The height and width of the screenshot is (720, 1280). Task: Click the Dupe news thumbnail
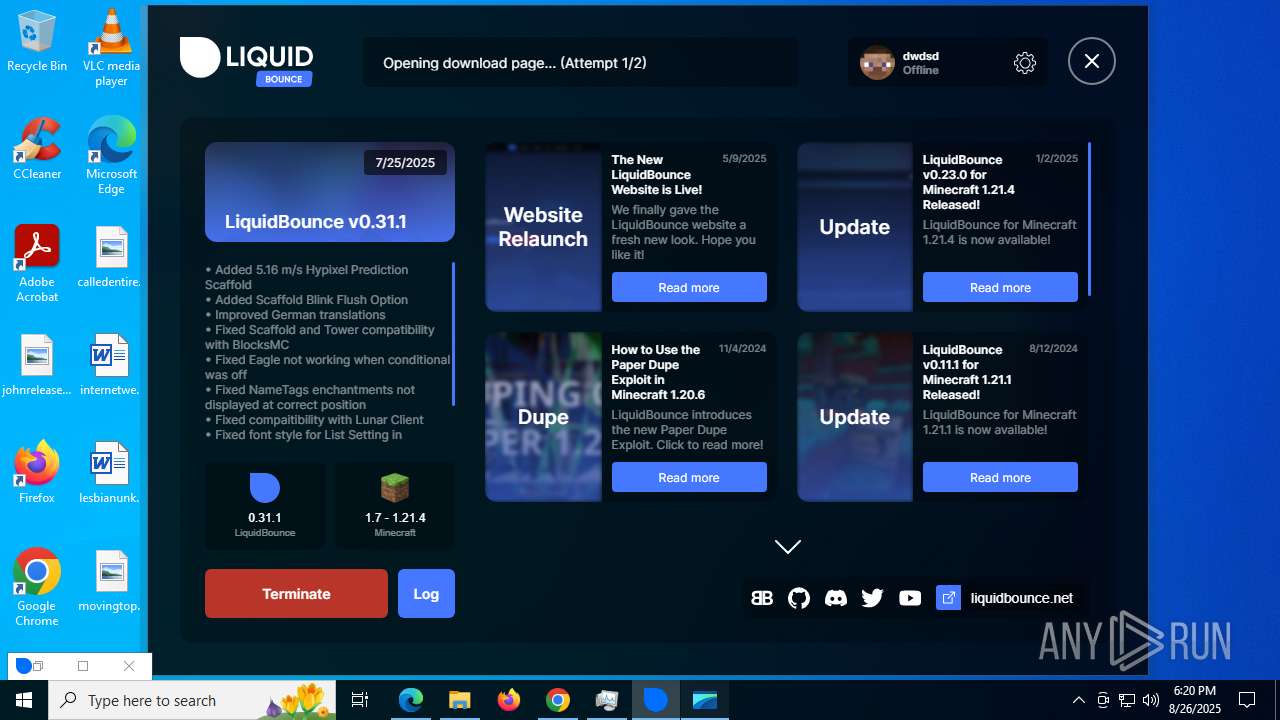(x=543, y=417)
